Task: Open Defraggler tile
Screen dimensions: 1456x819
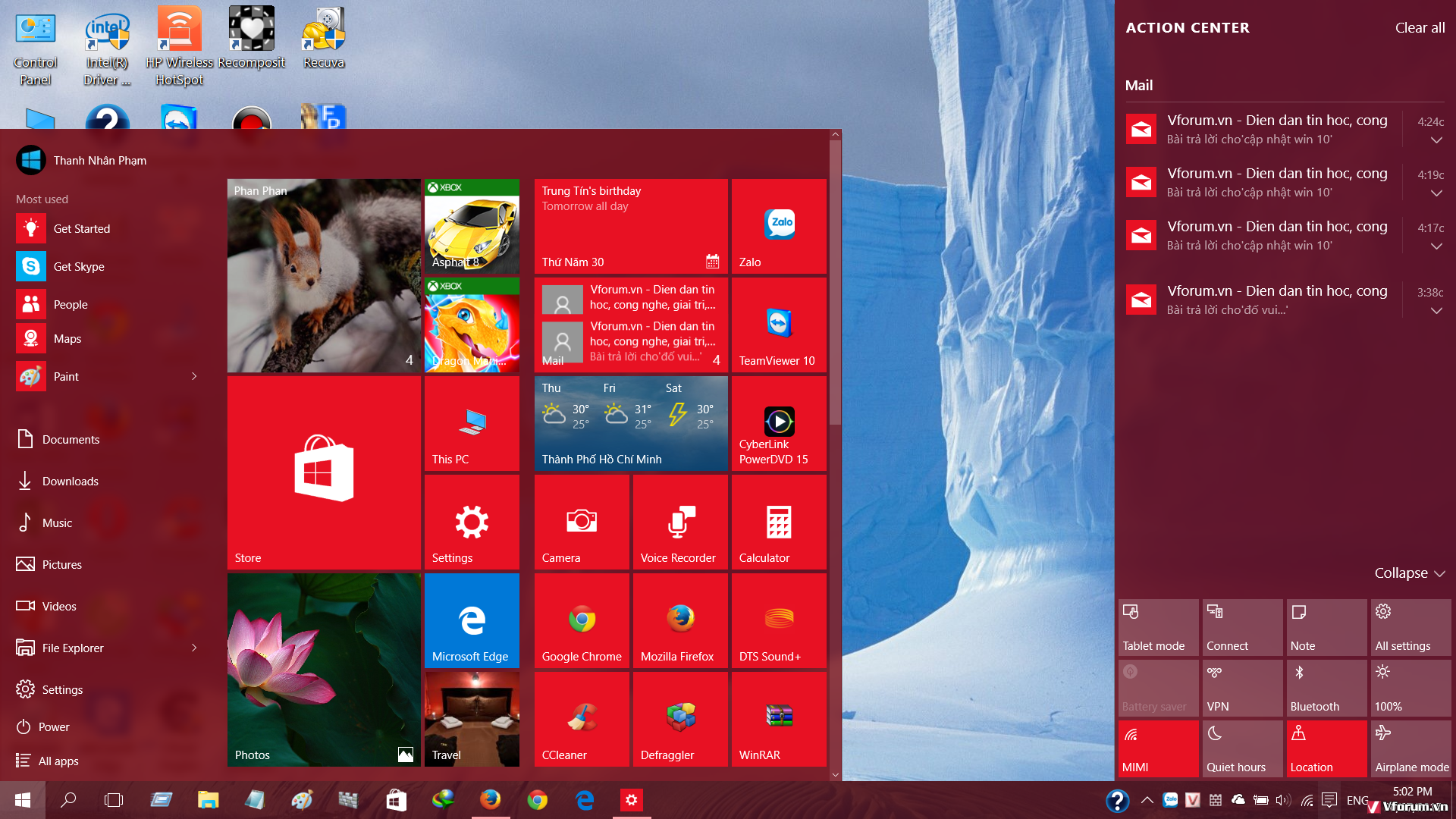Action: 680,719
